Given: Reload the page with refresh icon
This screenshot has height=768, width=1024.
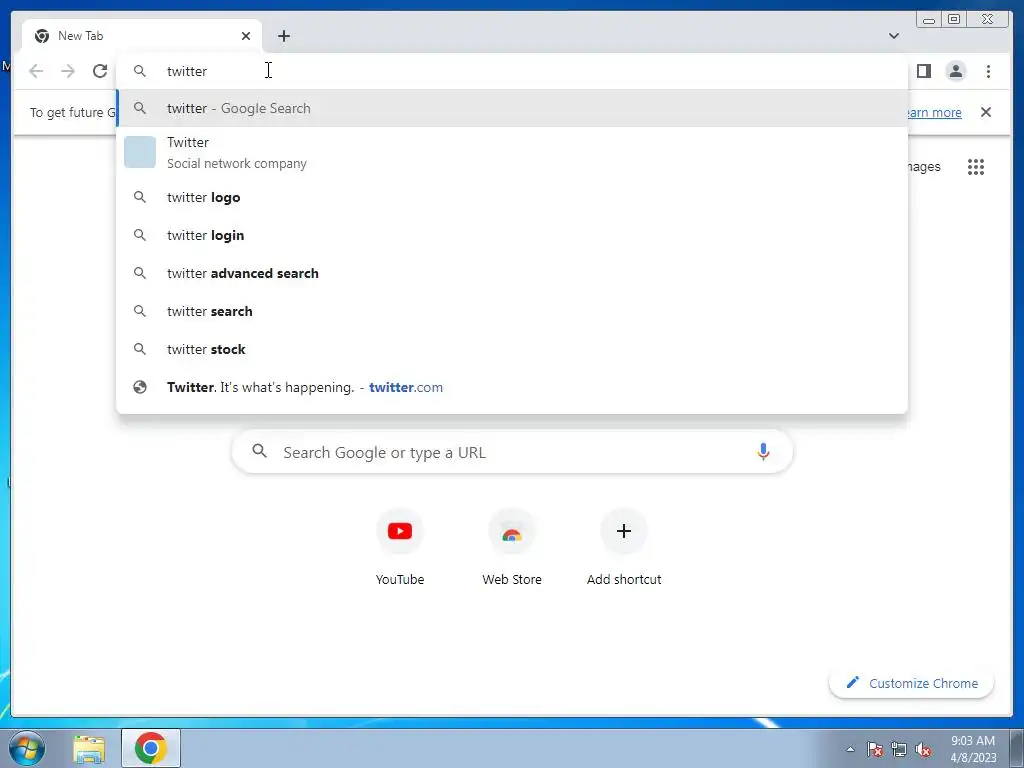Looking at the screenshot, I should click(100, 71).
